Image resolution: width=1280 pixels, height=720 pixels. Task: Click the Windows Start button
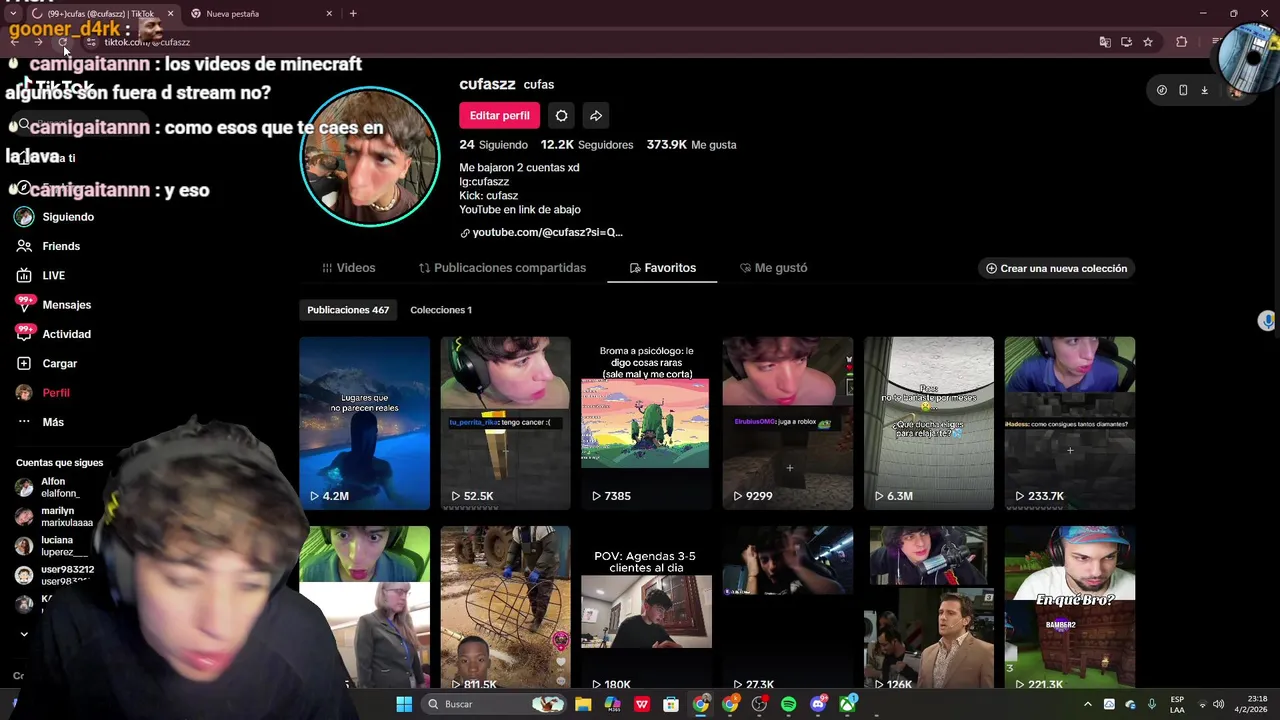(404, 704)
